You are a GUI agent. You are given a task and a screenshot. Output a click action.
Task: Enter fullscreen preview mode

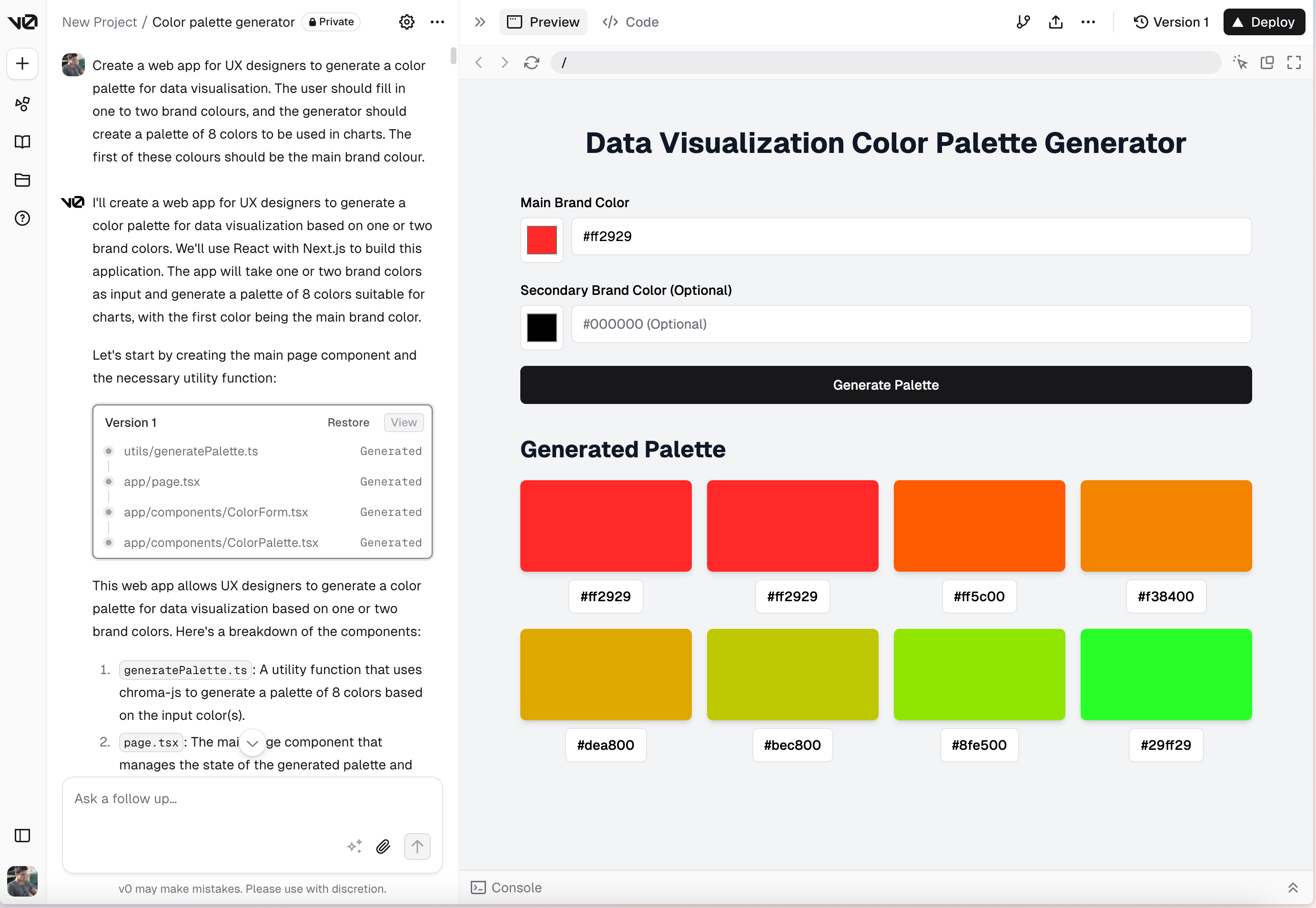1294,62
